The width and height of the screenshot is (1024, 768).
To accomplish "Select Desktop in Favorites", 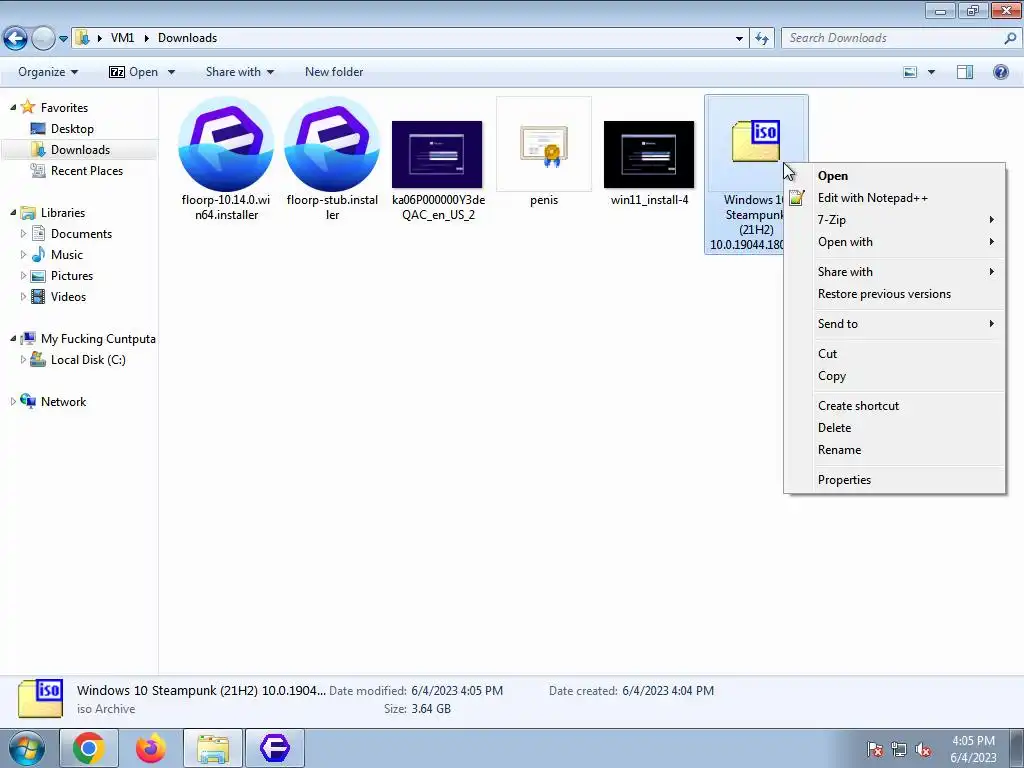I will click(72, 129).
